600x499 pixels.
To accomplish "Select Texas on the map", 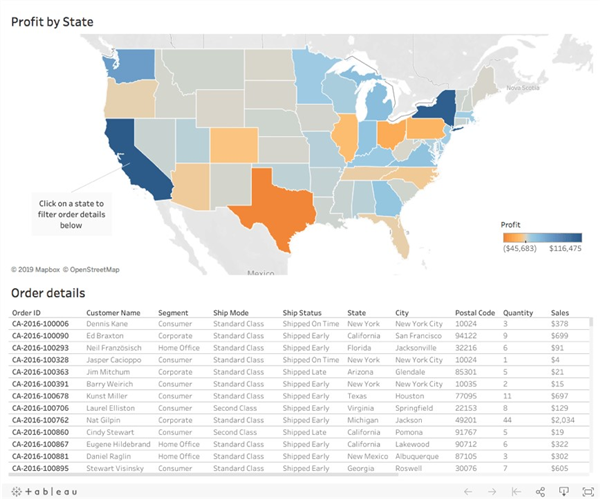I will point(278,207).
